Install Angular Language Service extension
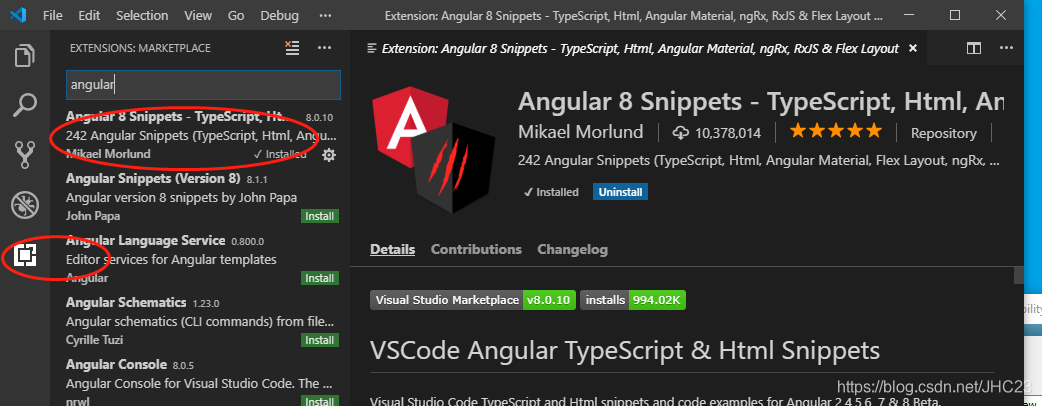The height and width of the screenshot is (406, 1042). point(320,278)
